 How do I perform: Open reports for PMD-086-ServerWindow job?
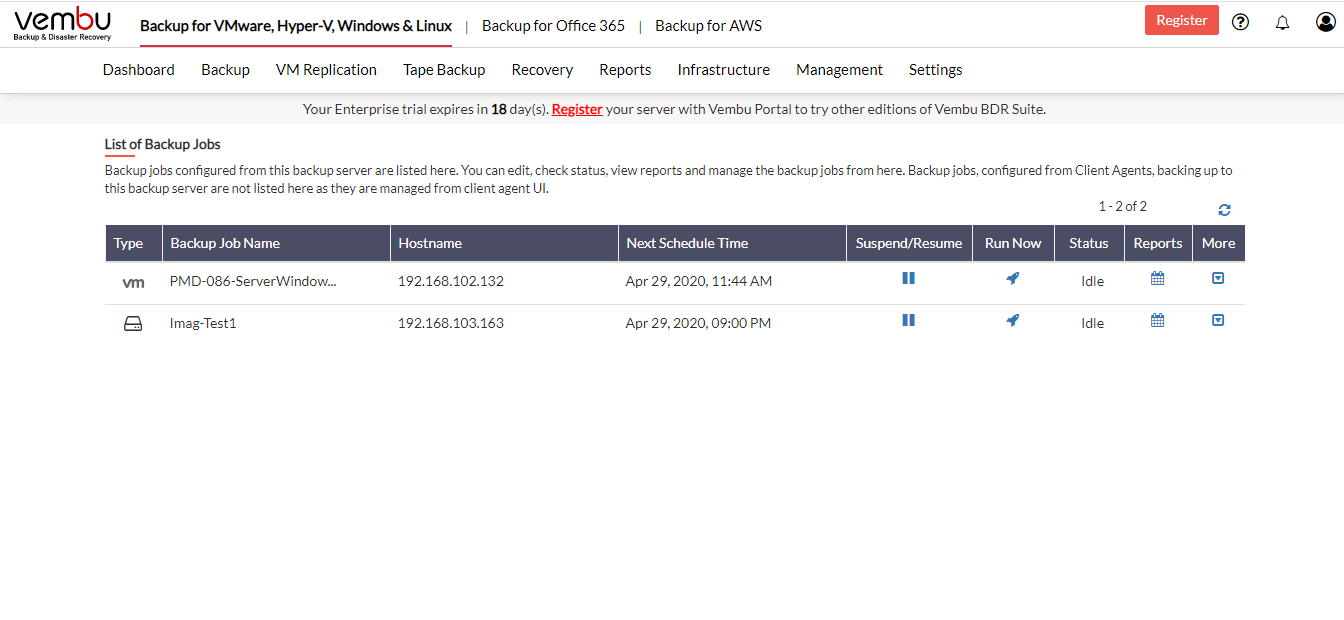click(x=1158, y=279)
